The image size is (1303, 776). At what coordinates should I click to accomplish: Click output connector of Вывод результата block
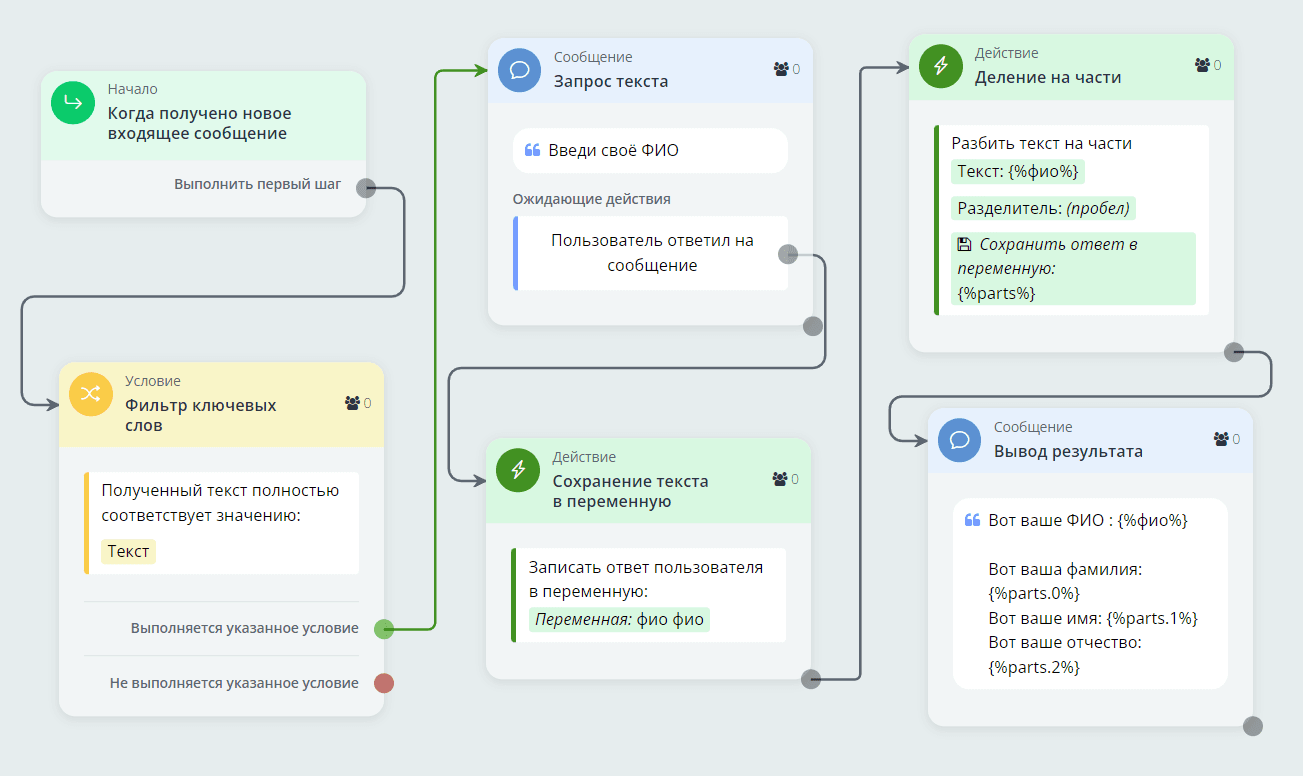coord(1252,726)
